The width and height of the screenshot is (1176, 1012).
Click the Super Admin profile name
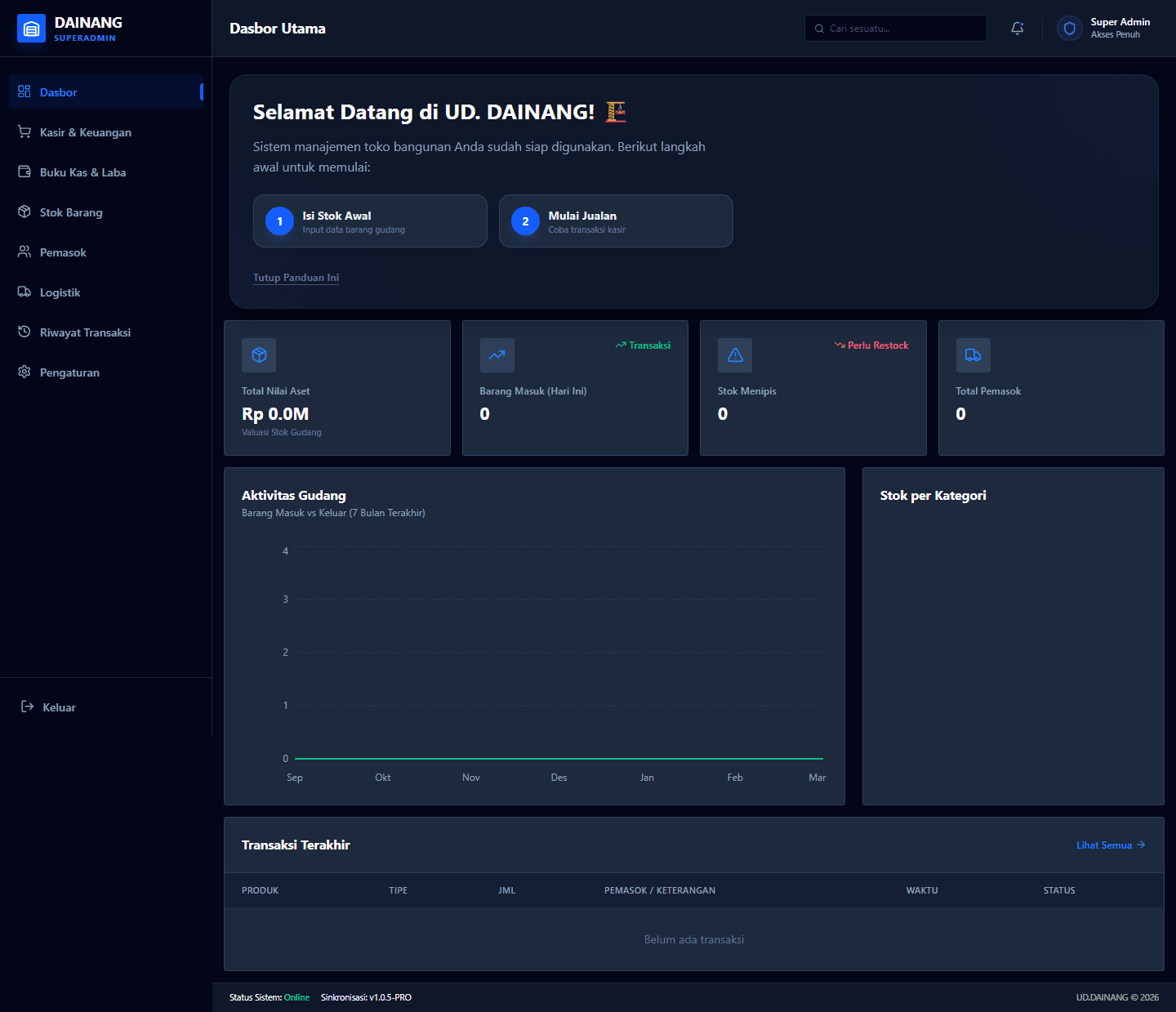coord(1120,22)
